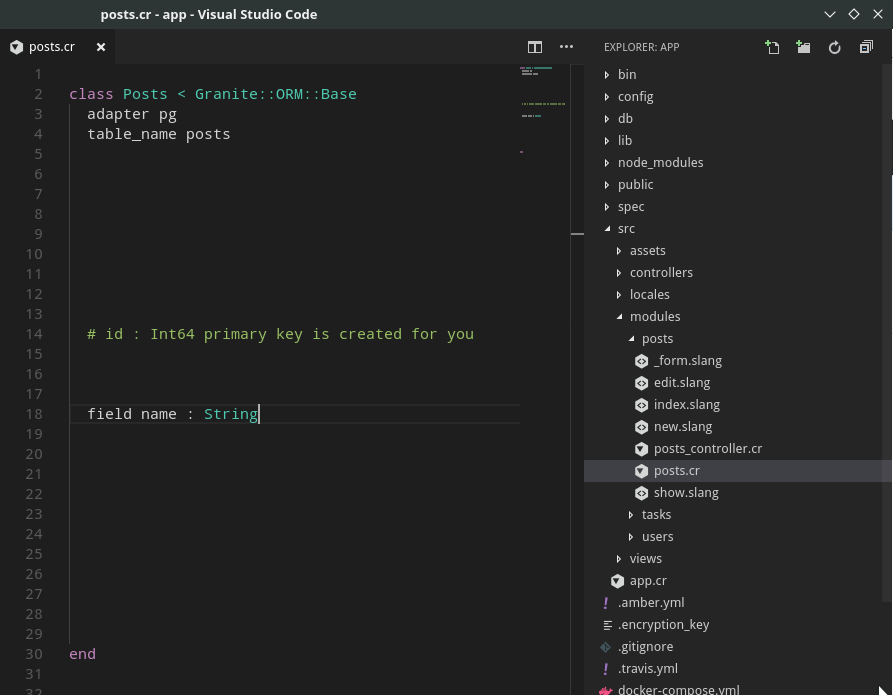Open the window menu chevron in title bar

coord(830,14)
